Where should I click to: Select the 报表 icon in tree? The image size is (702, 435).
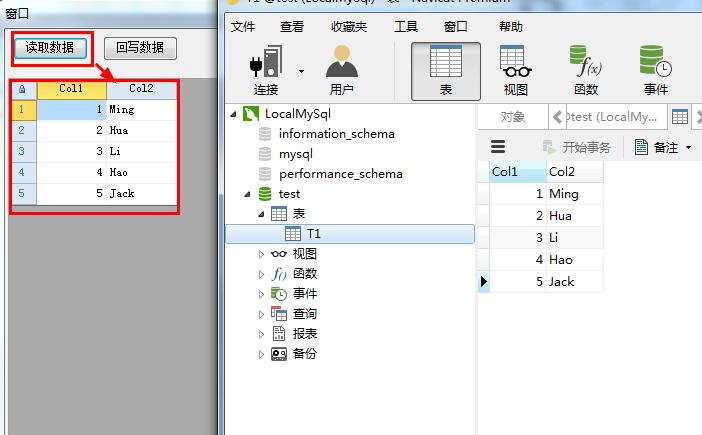[279, 334]
